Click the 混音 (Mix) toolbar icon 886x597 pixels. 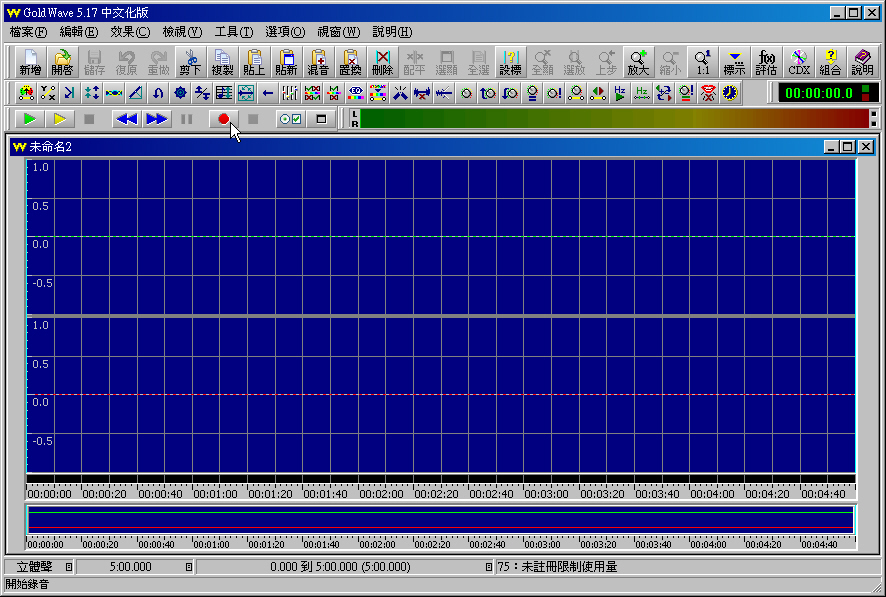click(318, 62)
